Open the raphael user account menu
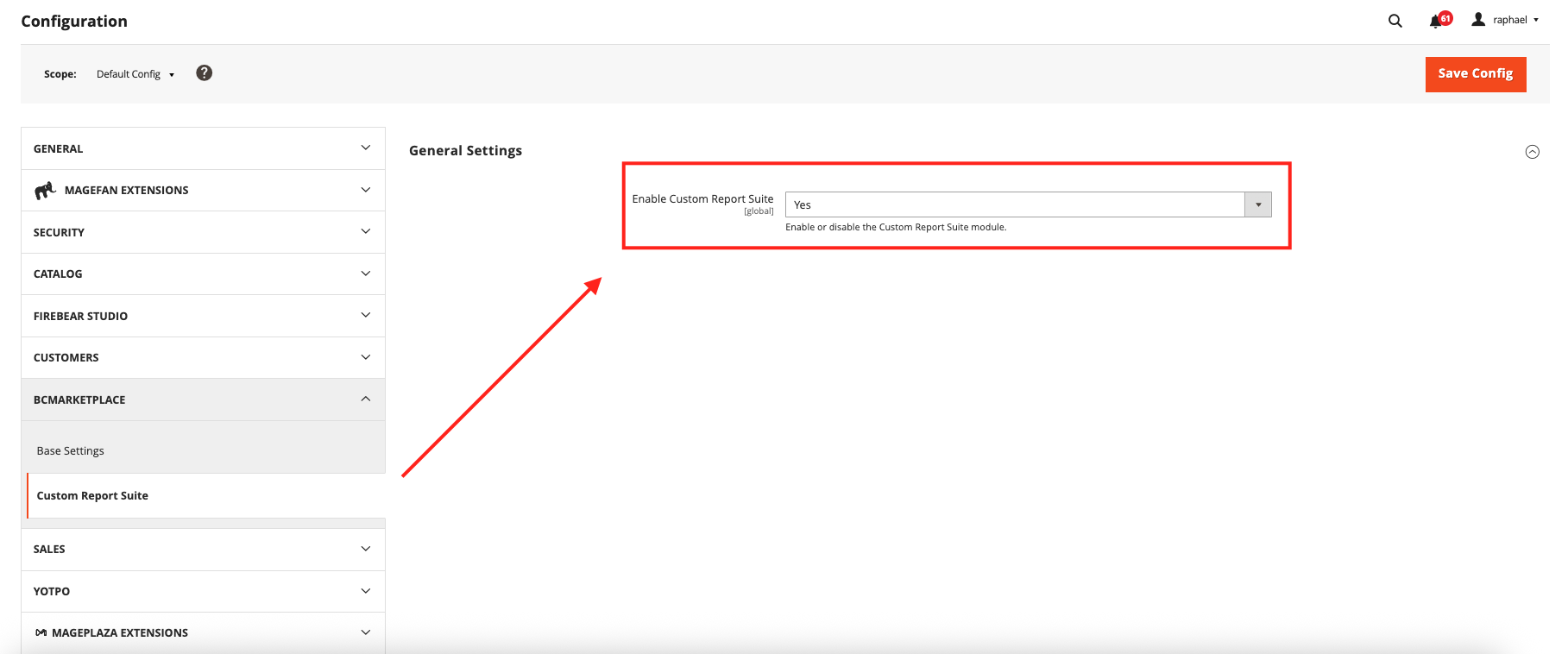 click(1506, 20)
